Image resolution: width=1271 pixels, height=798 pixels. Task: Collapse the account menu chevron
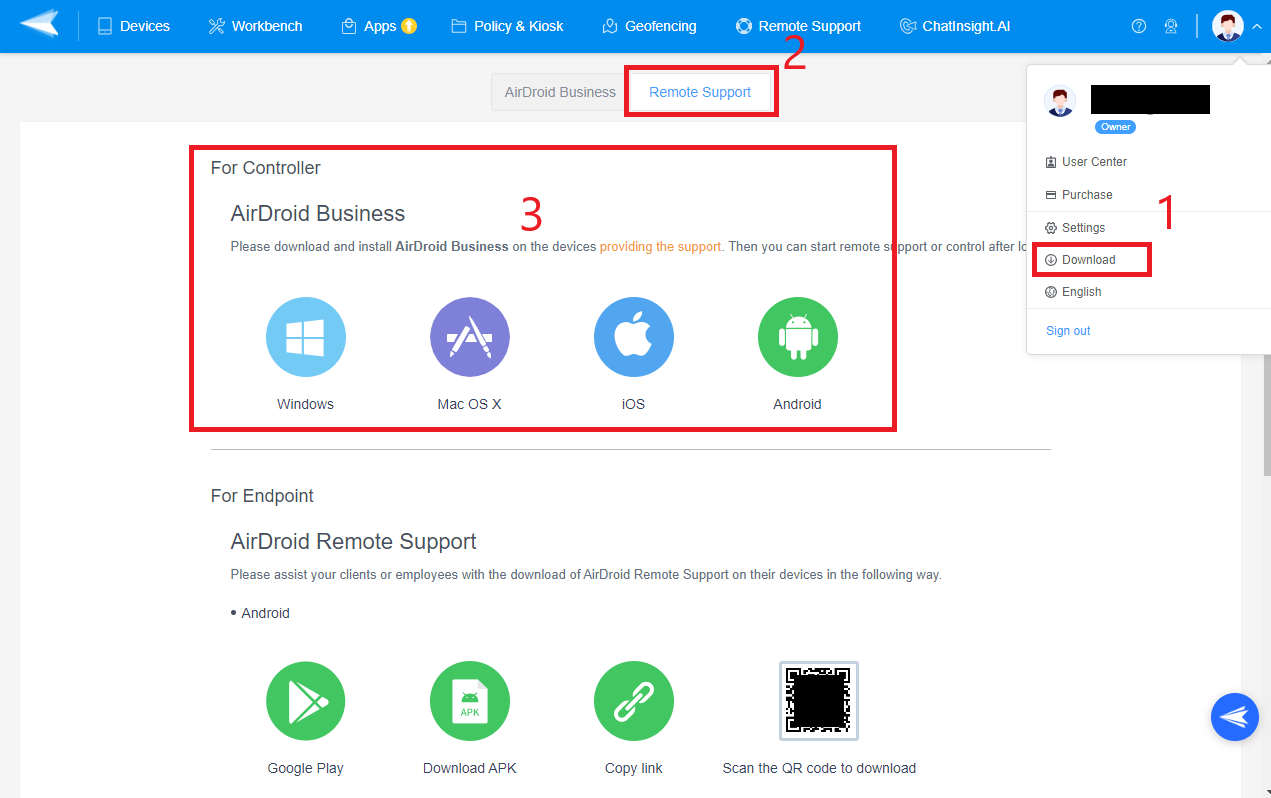pos(1257,27)
